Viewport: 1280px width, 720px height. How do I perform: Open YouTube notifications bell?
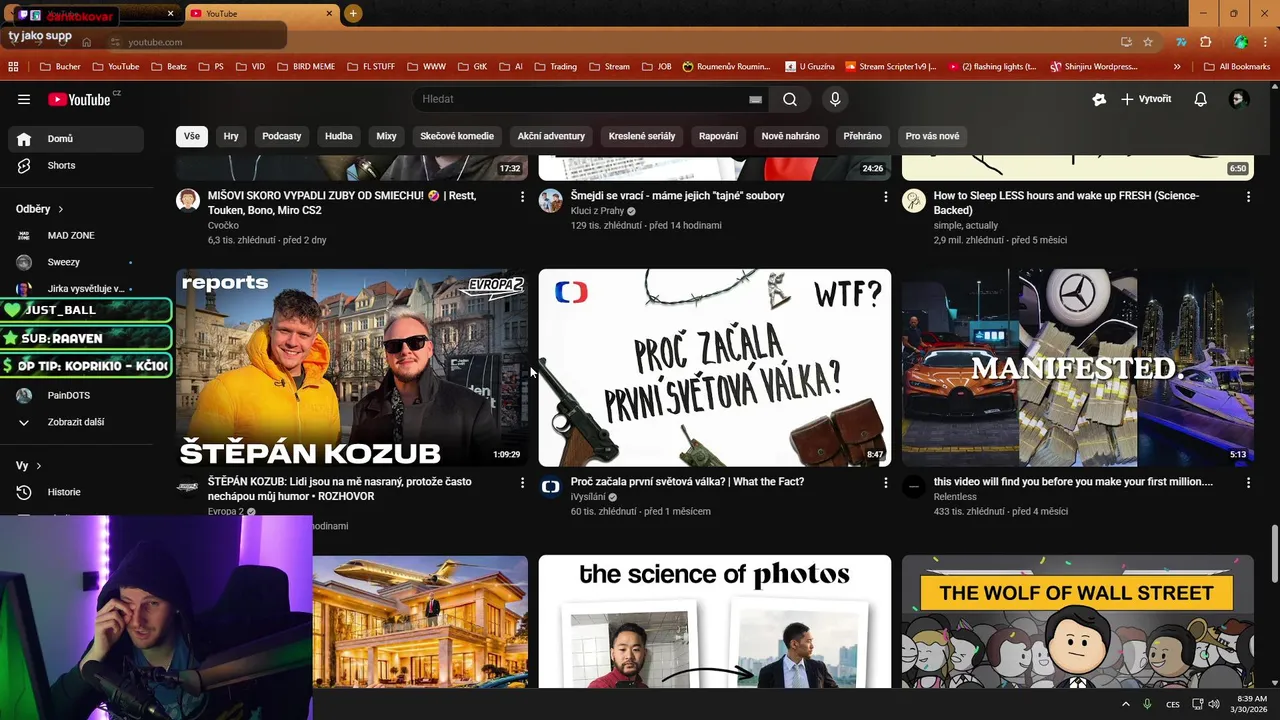click(x=1201, y=99)
